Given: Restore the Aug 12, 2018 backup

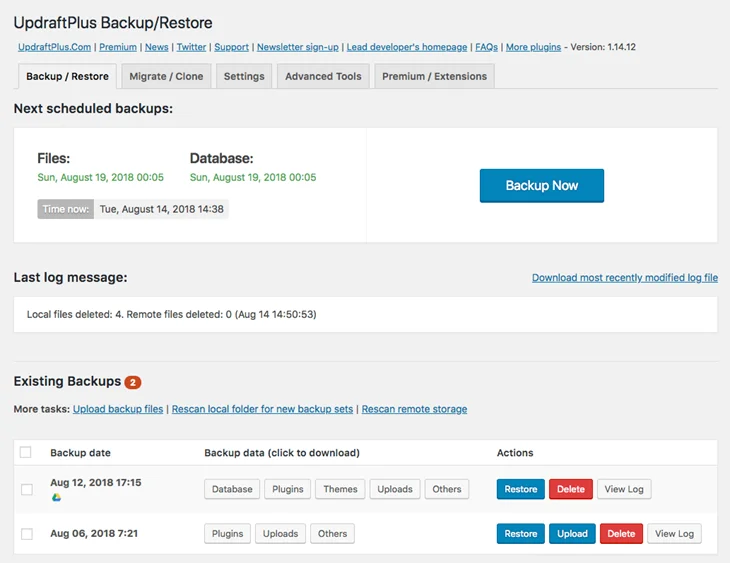Looking at the screenshot, I should click(520, 489).
